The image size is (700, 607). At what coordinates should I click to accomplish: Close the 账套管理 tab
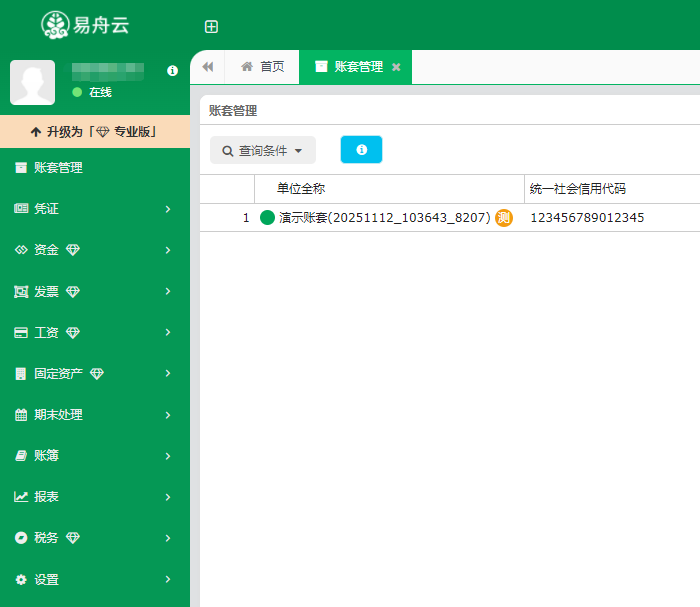pyautogui.click(x=396, y=67)
